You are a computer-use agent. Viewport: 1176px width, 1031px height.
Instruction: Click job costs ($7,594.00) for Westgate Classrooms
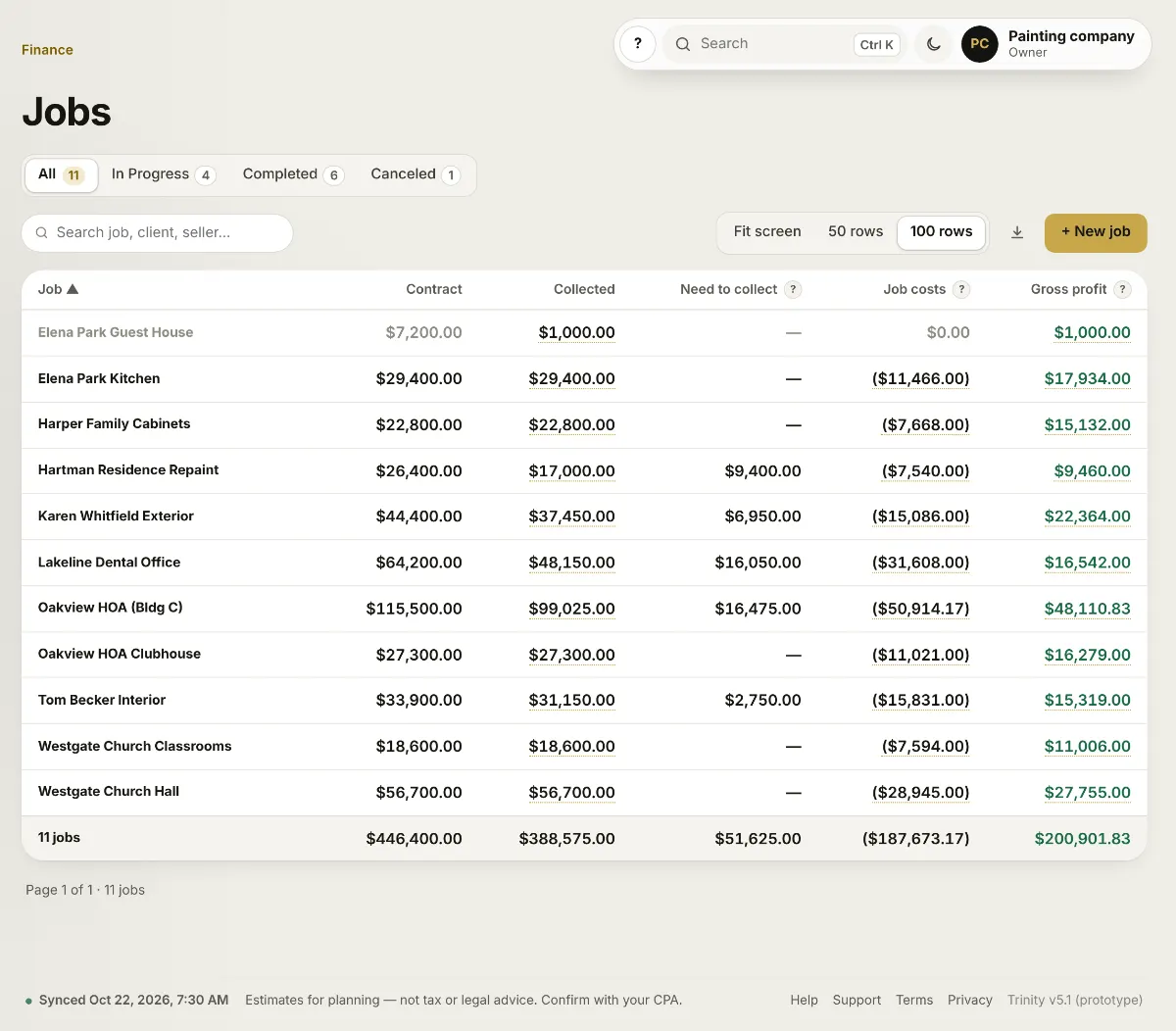point(925,746)
